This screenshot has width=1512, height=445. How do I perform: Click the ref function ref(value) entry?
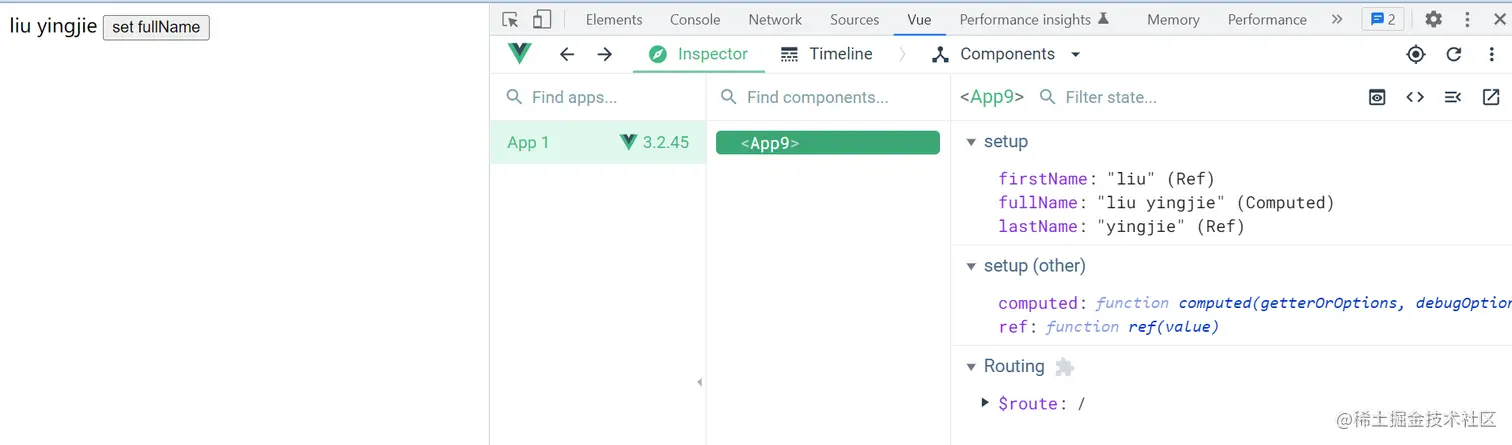coord(1108,327)
